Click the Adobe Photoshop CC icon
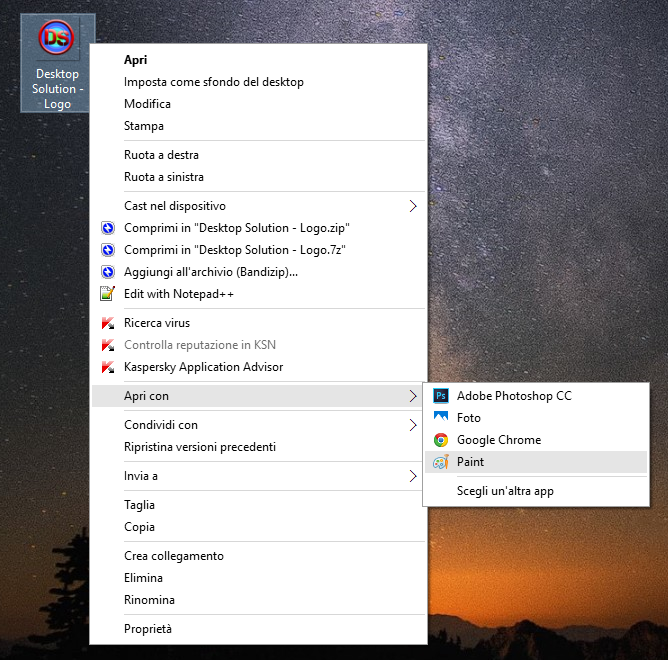Viewport: 668px width, 660px height. pyautogui.click(x=441, y=396)
